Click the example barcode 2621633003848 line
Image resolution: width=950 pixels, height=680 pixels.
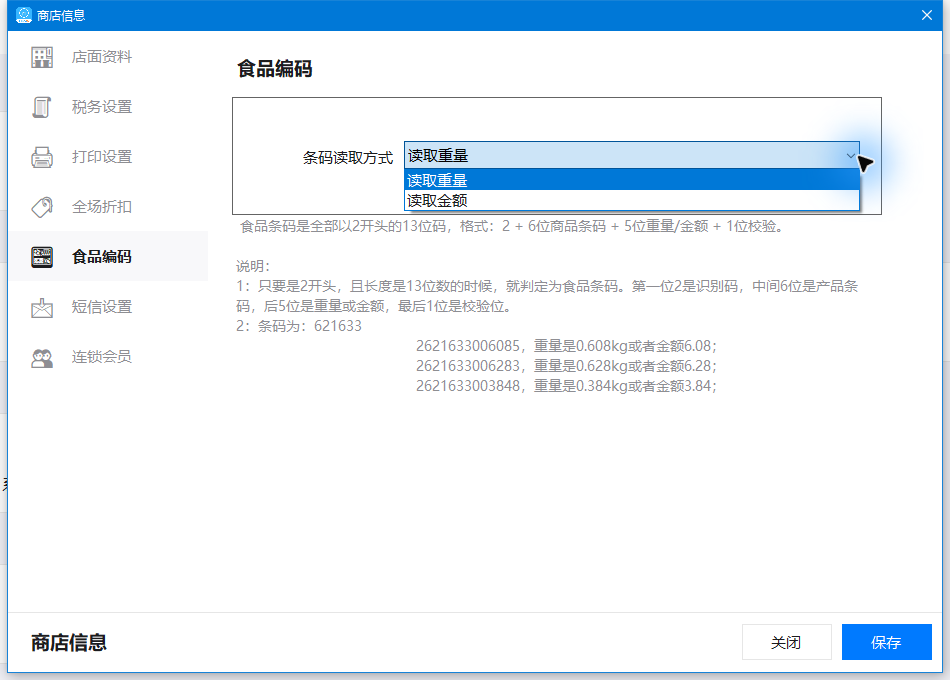tap(566, 386)
